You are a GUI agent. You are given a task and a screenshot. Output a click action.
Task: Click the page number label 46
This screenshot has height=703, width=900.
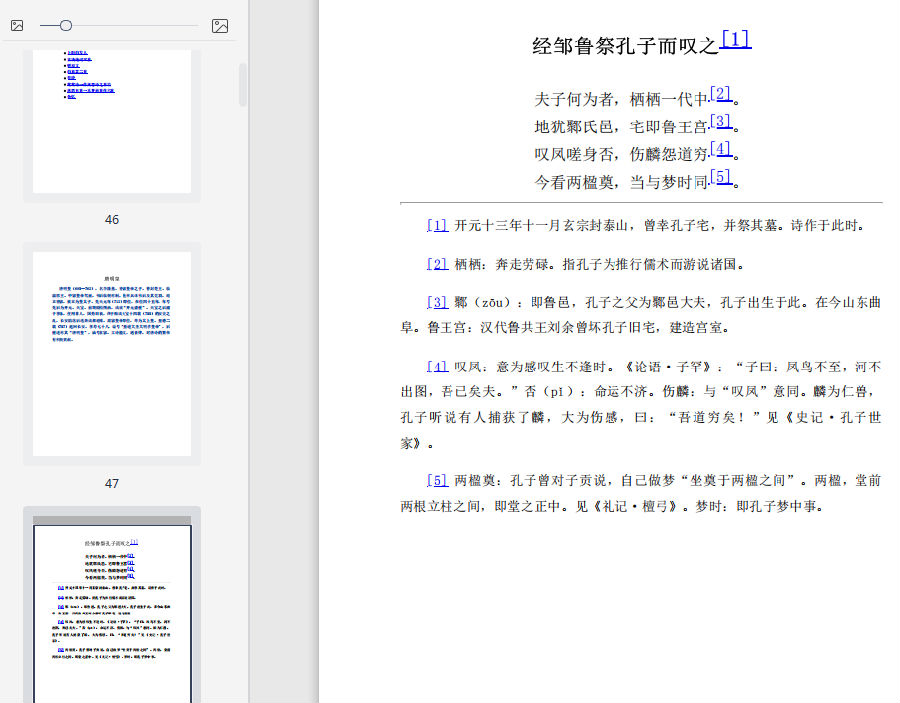(x=112, y=220)
